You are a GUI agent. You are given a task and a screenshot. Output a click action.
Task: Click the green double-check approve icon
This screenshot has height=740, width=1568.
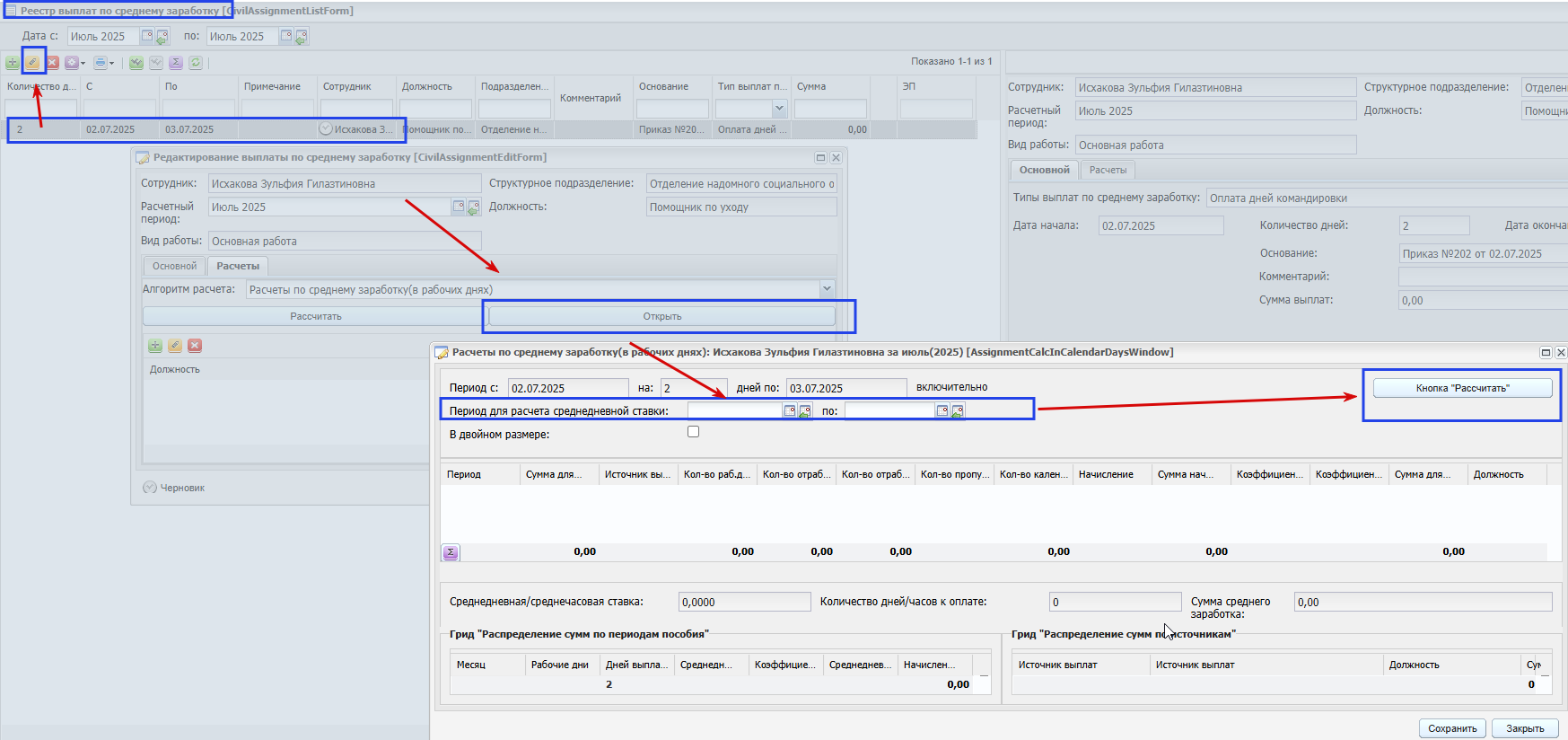136,63
